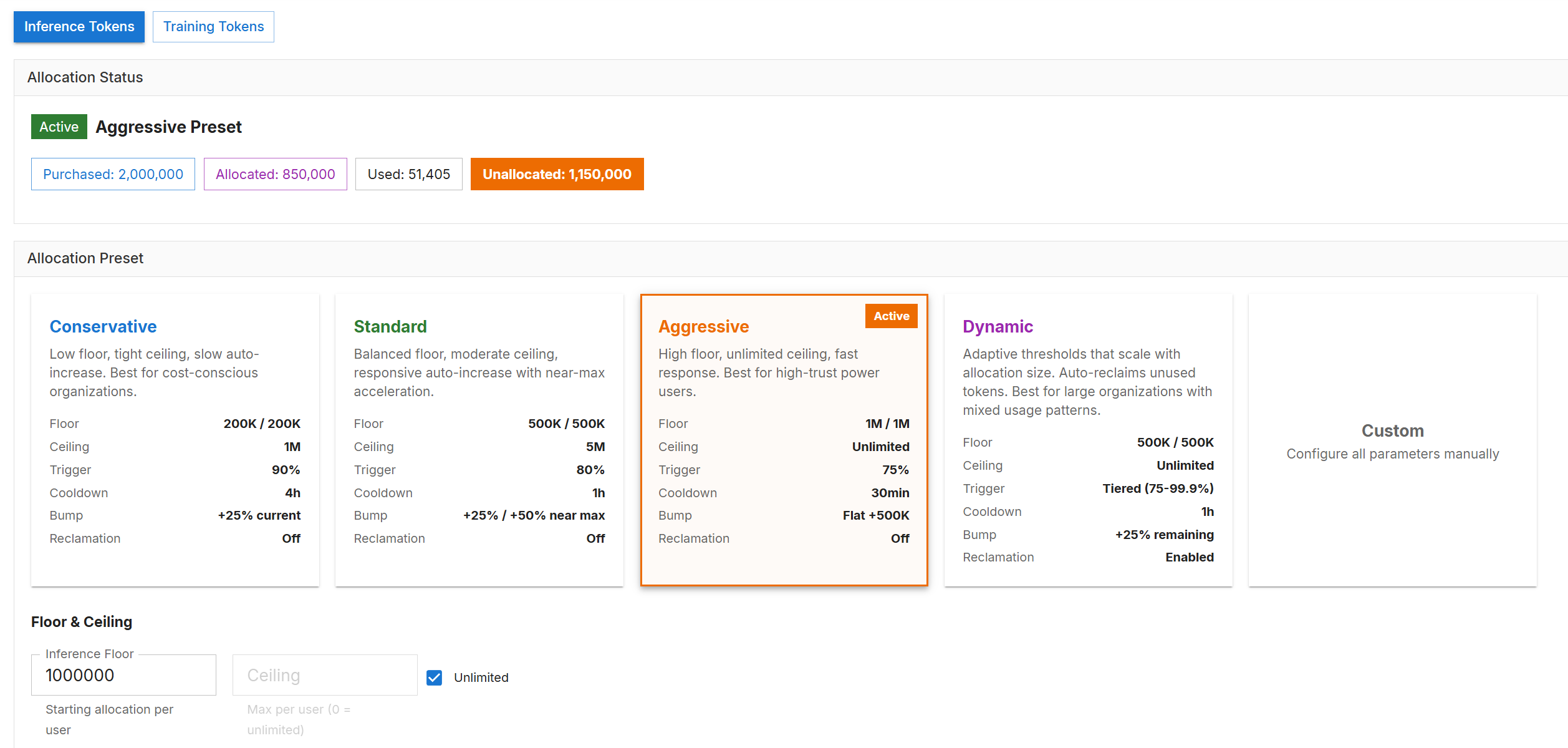
Task: Click the Used: 51,405 badge
Action: tap(408, 174)
